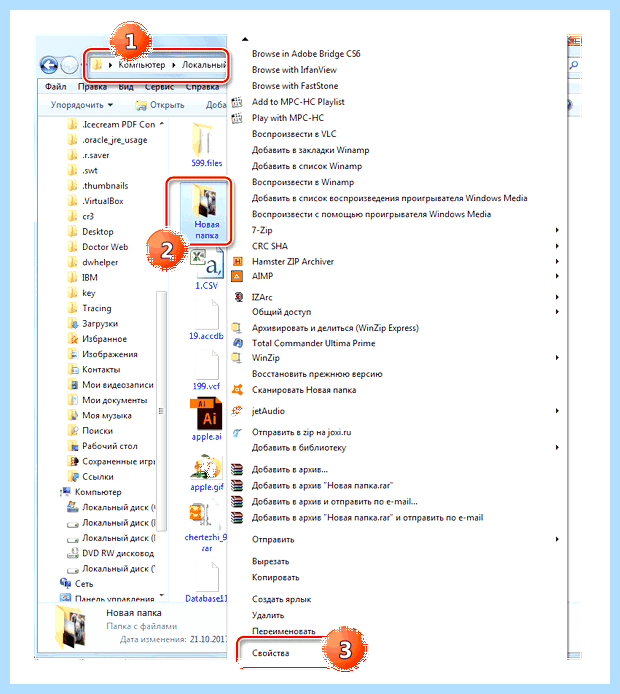Screen dimensions: 620x694
Task: Click the Back navigation arrow button
Action: click(x=49, y=66)
